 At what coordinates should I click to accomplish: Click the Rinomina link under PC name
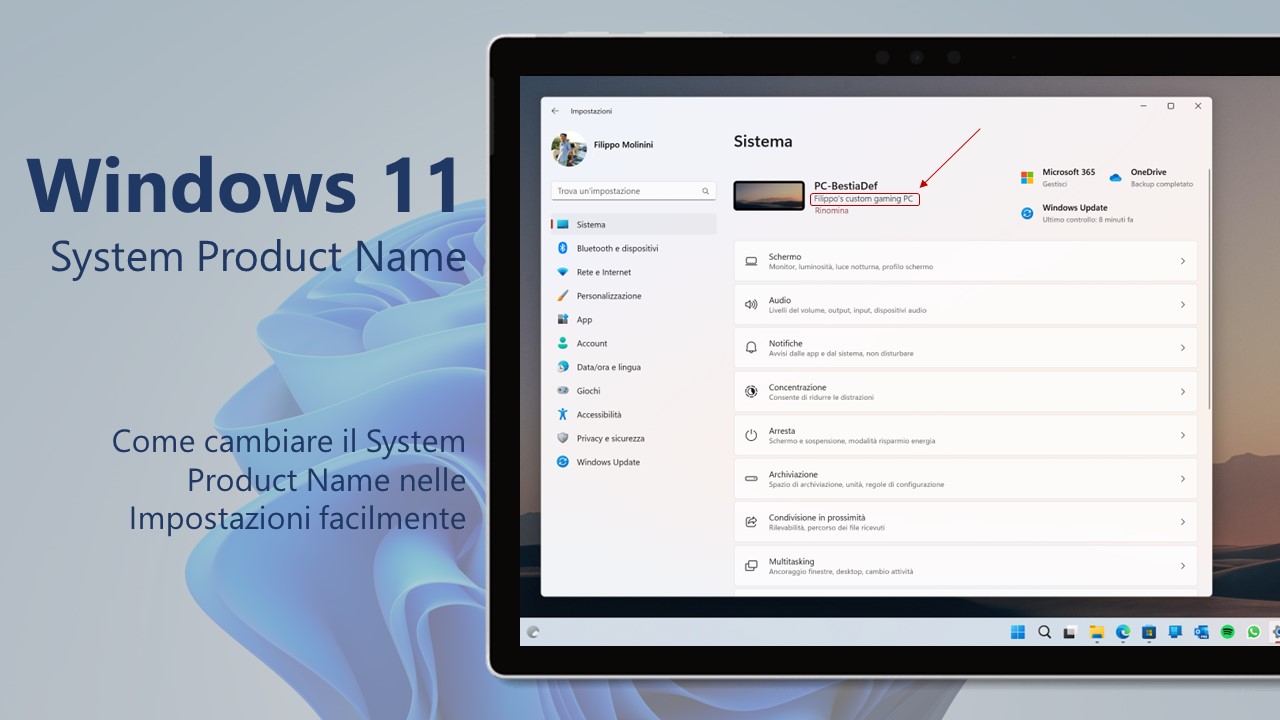832,211
